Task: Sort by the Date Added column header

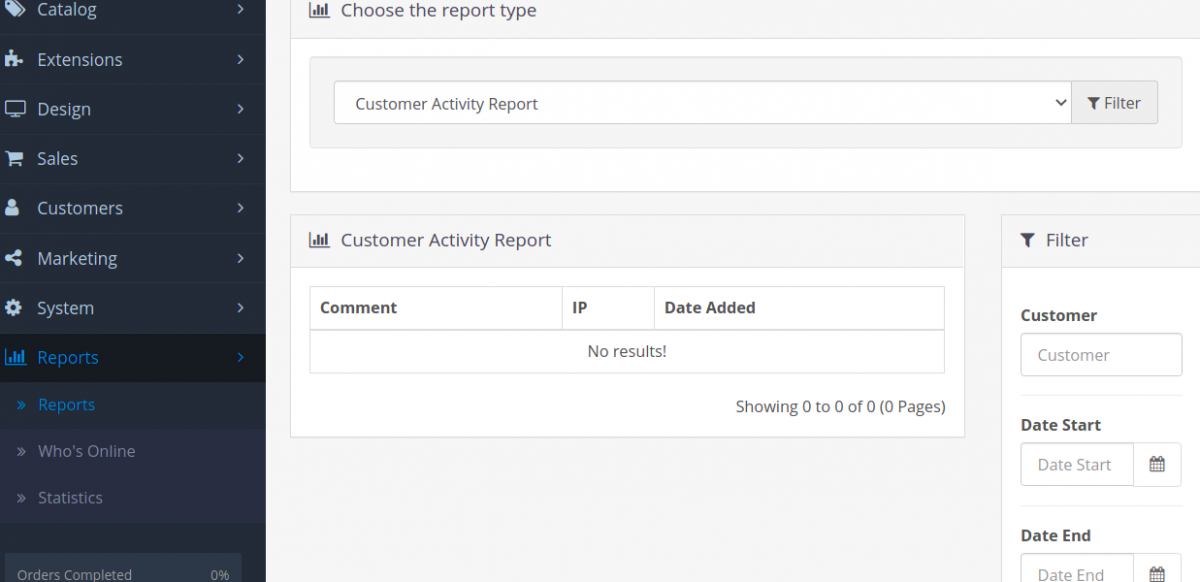Action: (x=710, y=307)
